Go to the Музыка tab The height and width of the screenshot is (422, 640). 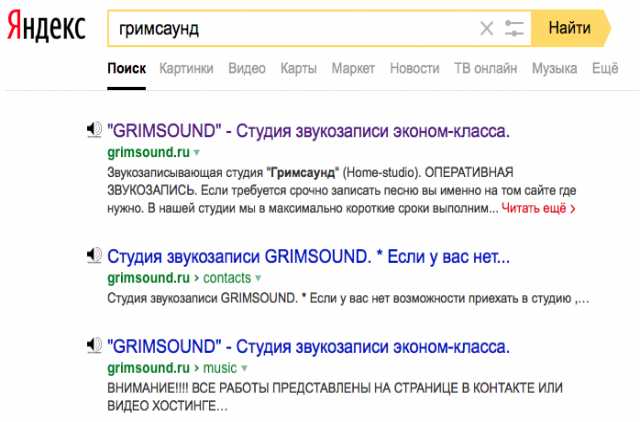point(554,68)
